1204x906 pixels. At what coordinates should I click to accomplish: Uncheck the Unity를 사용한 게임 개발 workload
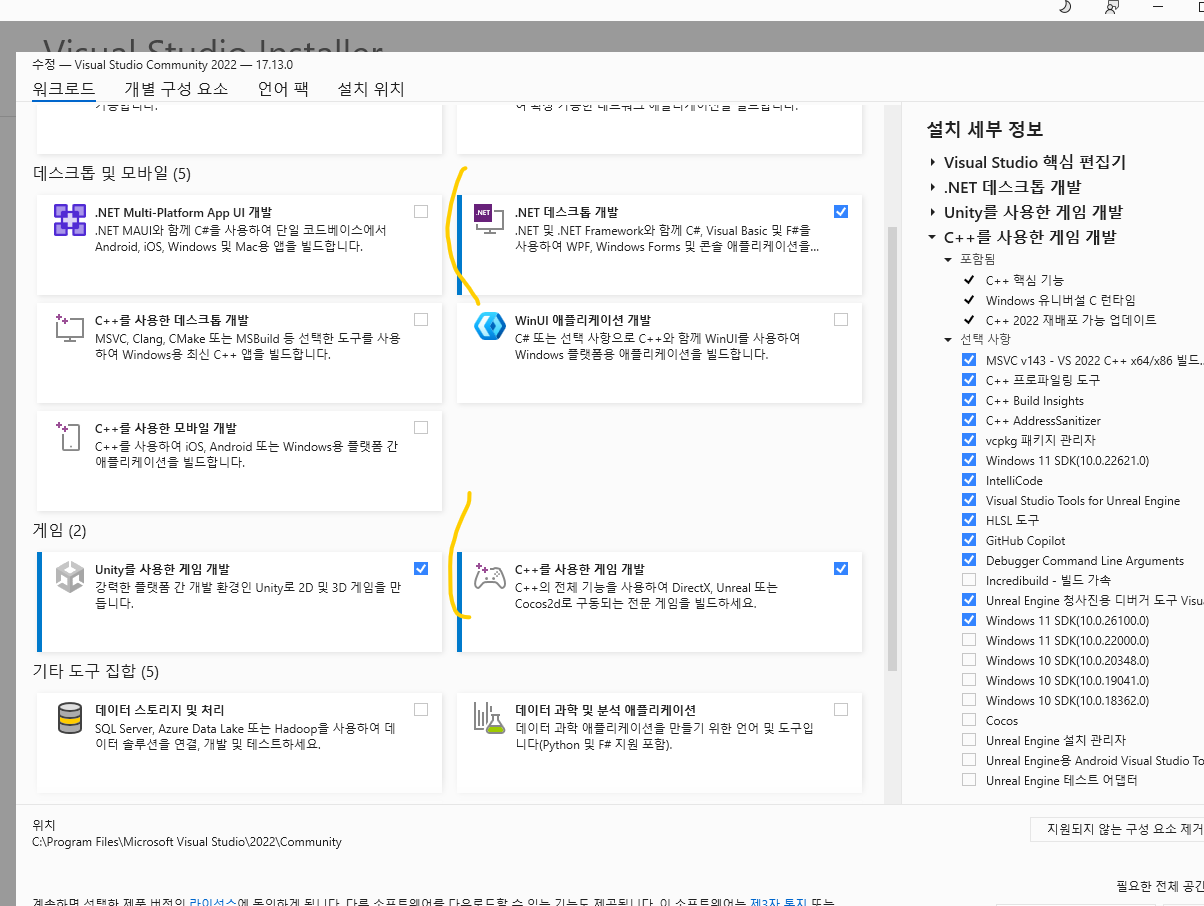tap(421, 568)
